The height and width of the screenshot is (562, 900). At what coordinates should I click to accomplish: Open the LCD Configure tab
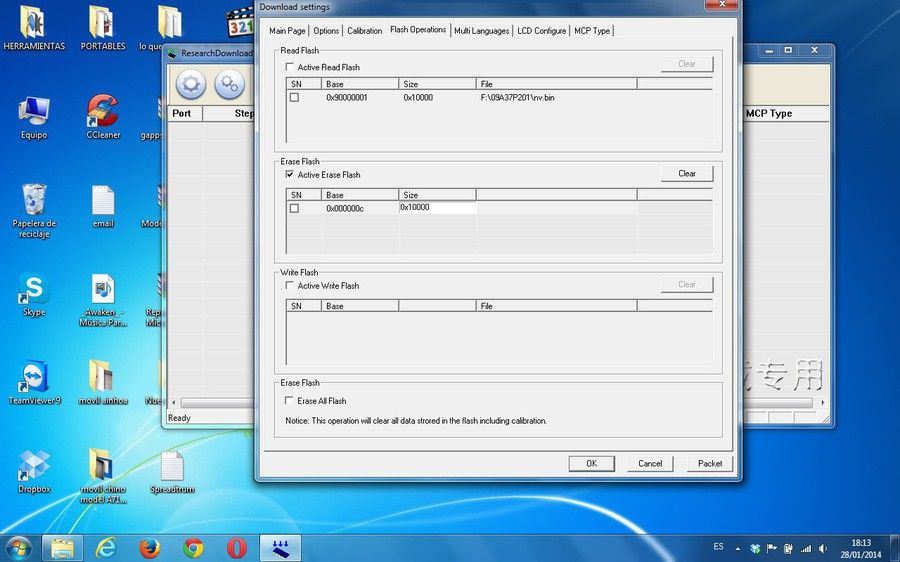[x=541, y=31]
